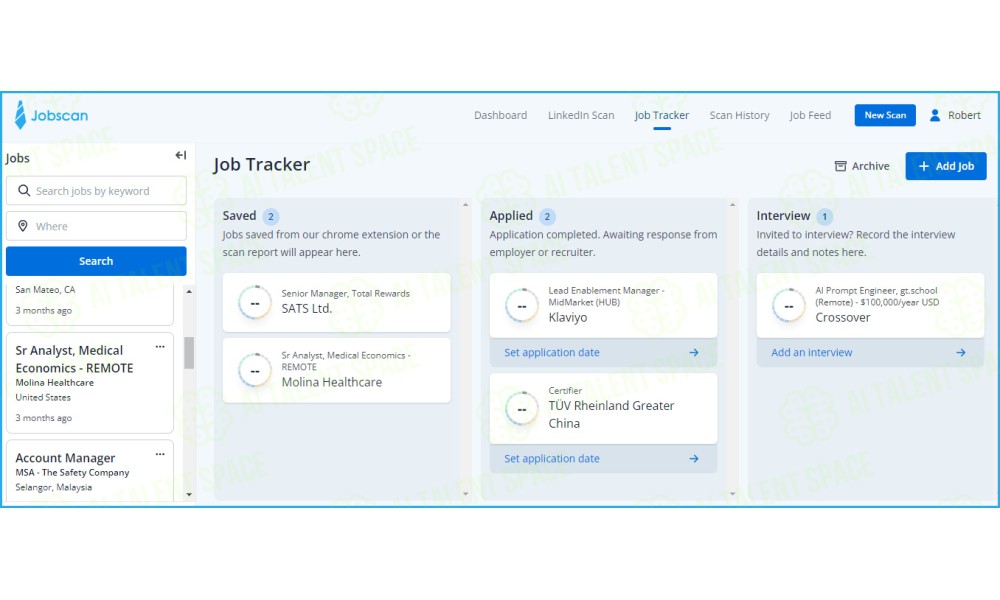Click arrow next to Klaviyo Set application date

click(x=694, y=353)
